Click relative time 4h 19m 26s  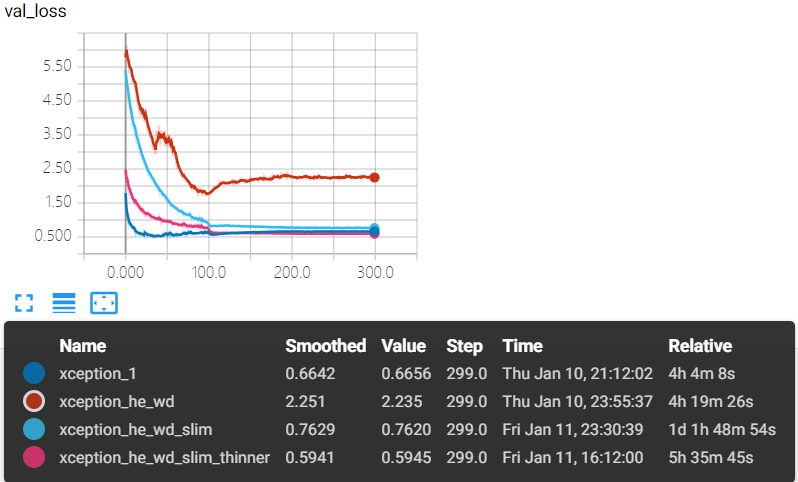pyautogui.click(x=711, y=402)
